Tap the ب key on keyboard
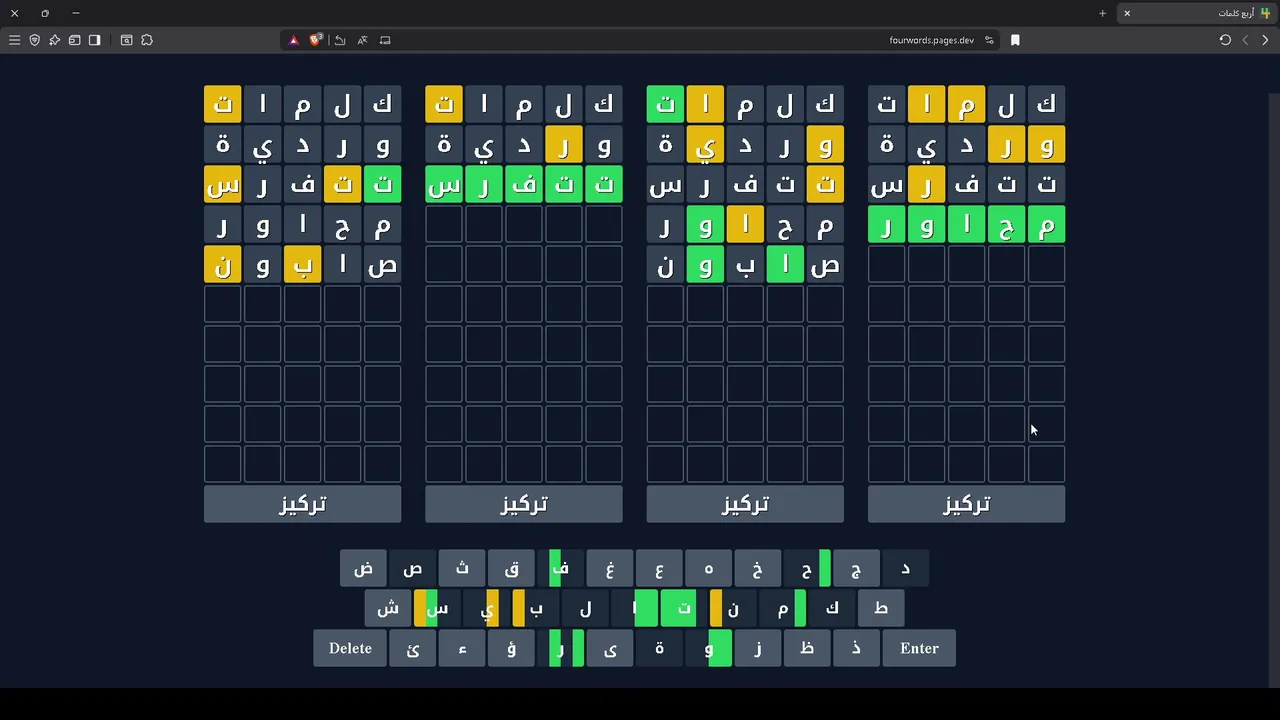This screenshot has height=720, width=1280. pos(536,608)
